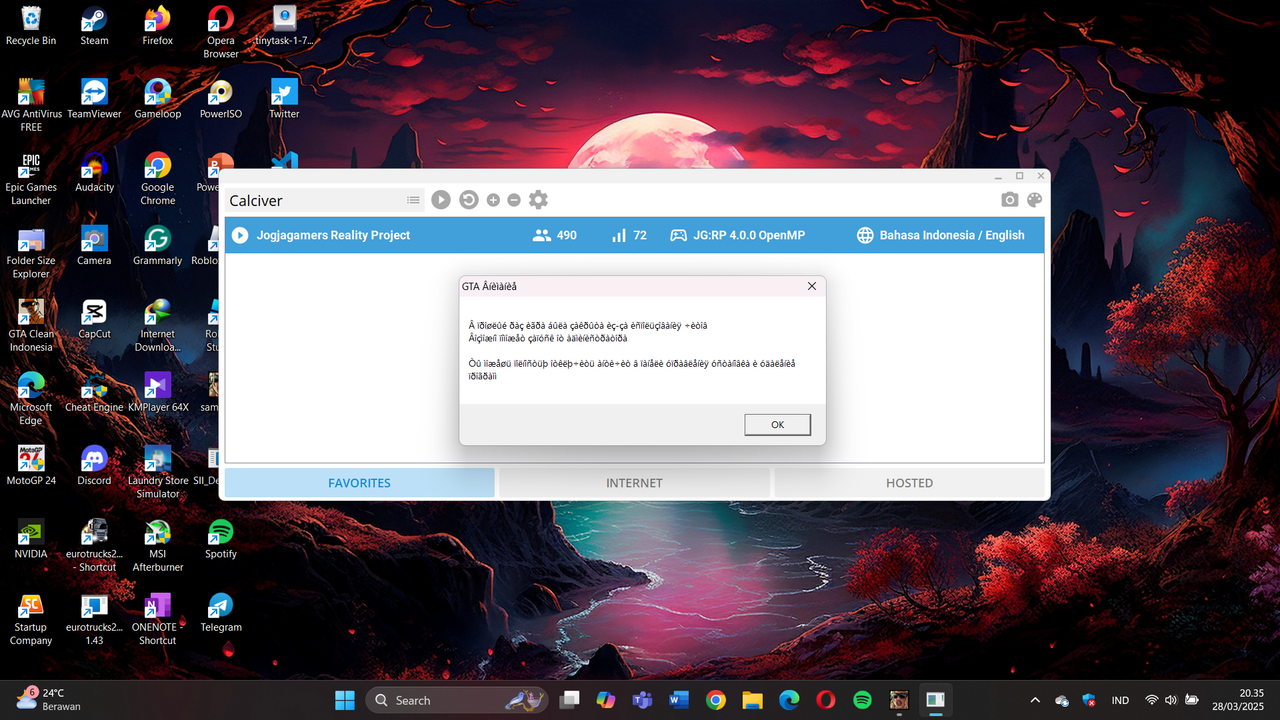Select the Spotify desktop icon
The width and height of the screenshot is (1280, 720).
click(221, 539)
